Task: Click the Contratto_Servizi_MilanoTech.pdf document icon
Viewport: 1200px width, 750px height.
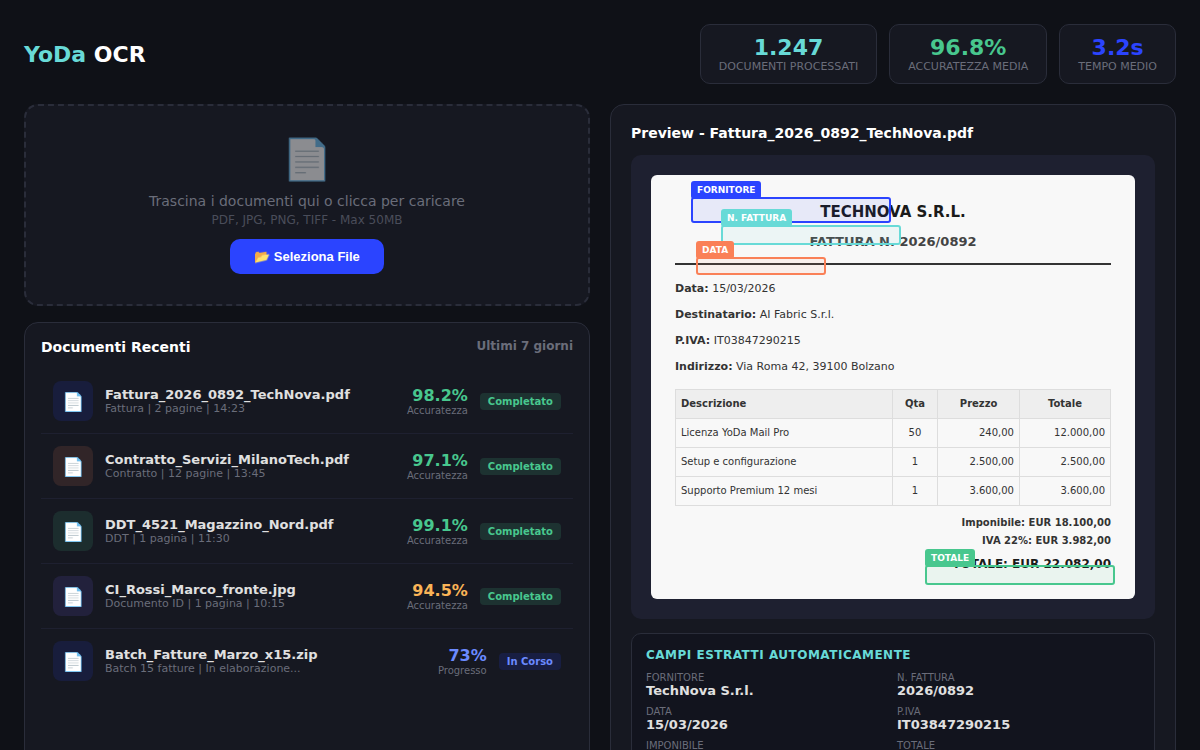Action: (73, 466)
